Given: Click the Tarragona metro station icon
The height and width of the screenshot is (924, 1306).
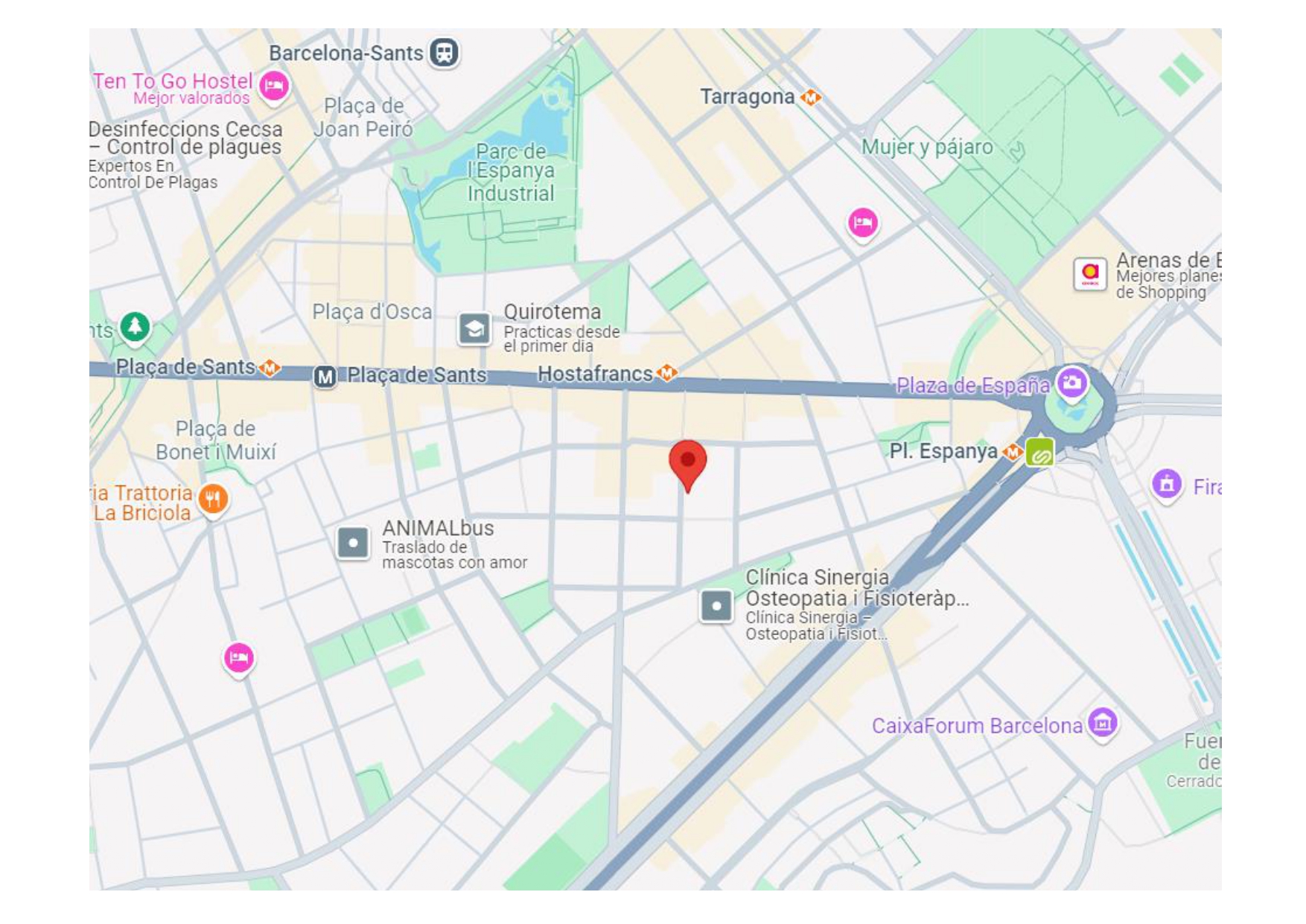Looking at the screenshot, I should point(811,97).
